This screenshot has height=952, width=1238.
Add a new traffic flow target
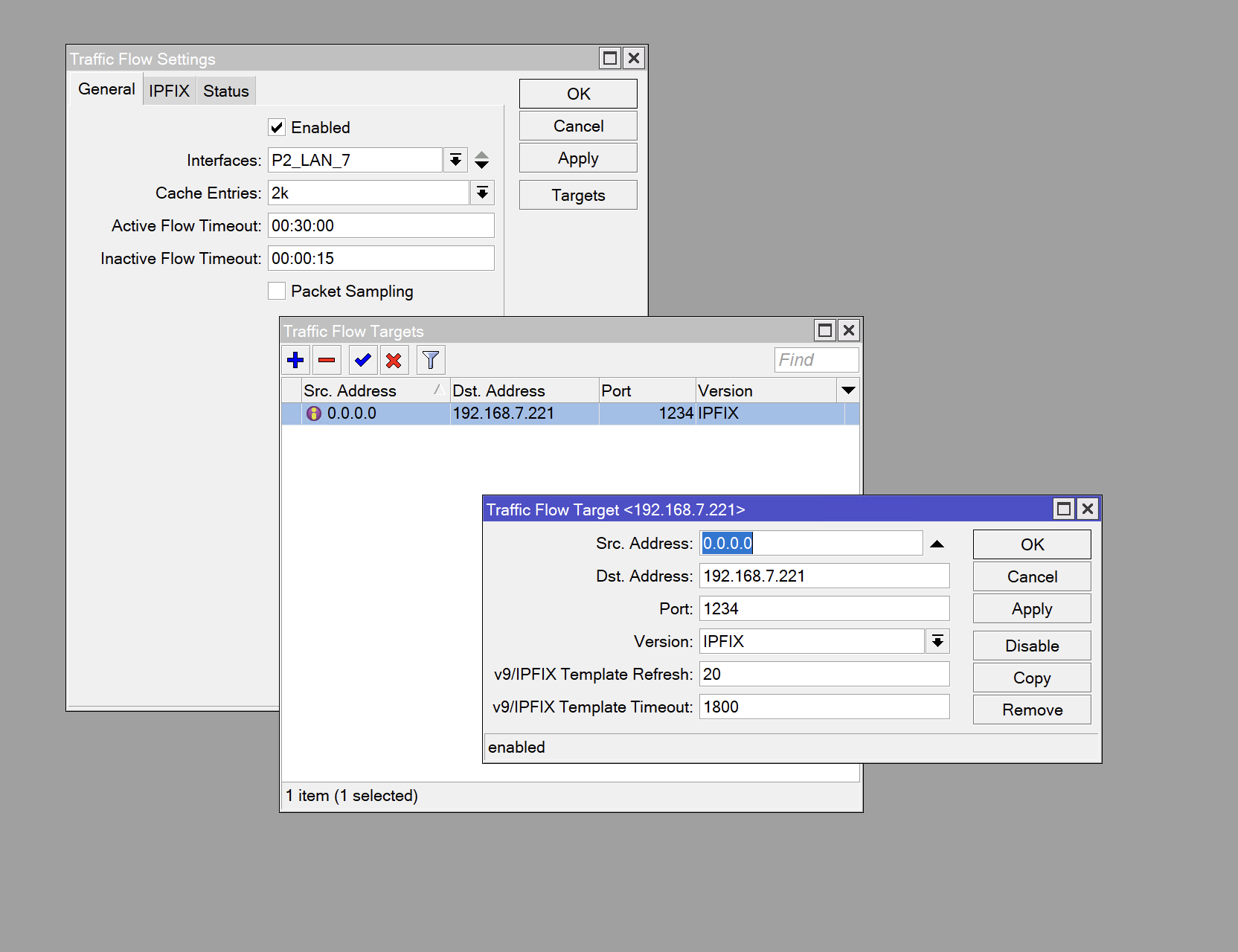point(295,360)
